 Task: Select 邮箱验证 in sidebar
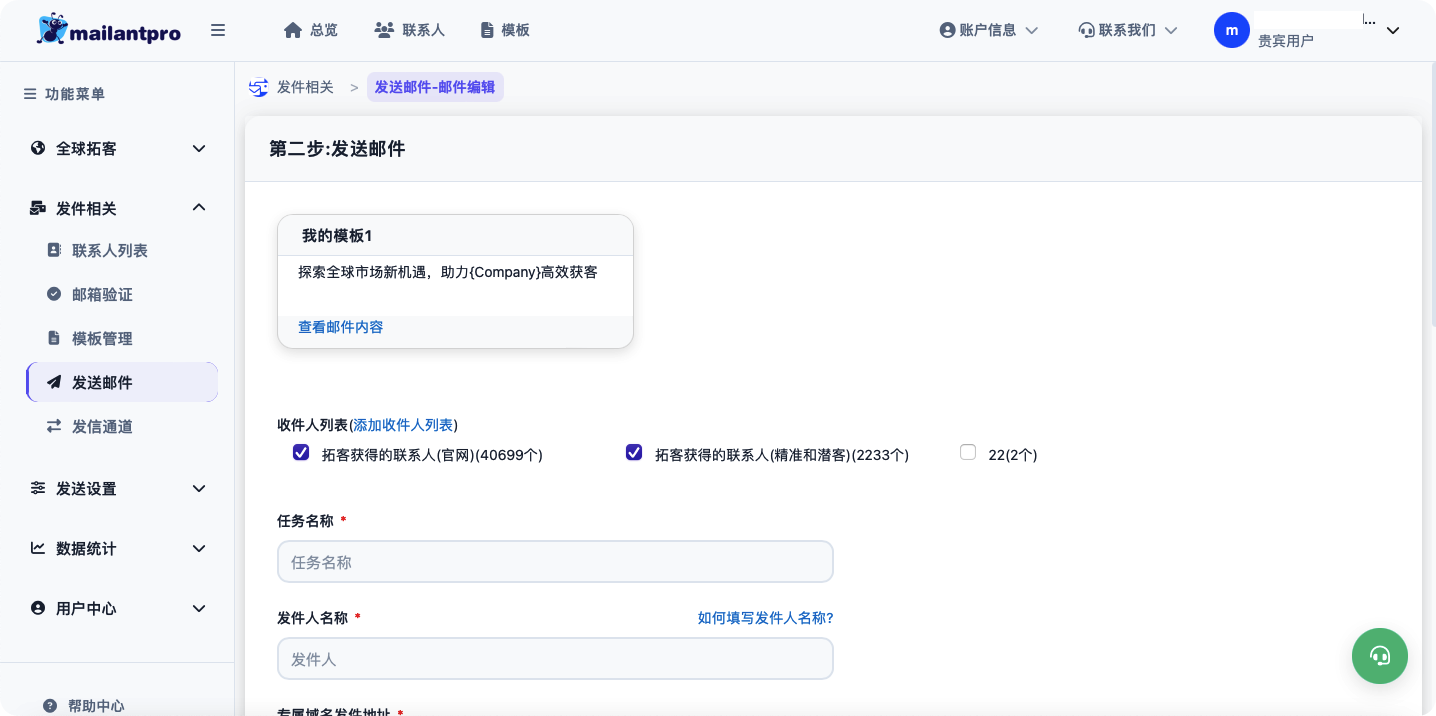[x=102, y=294]
